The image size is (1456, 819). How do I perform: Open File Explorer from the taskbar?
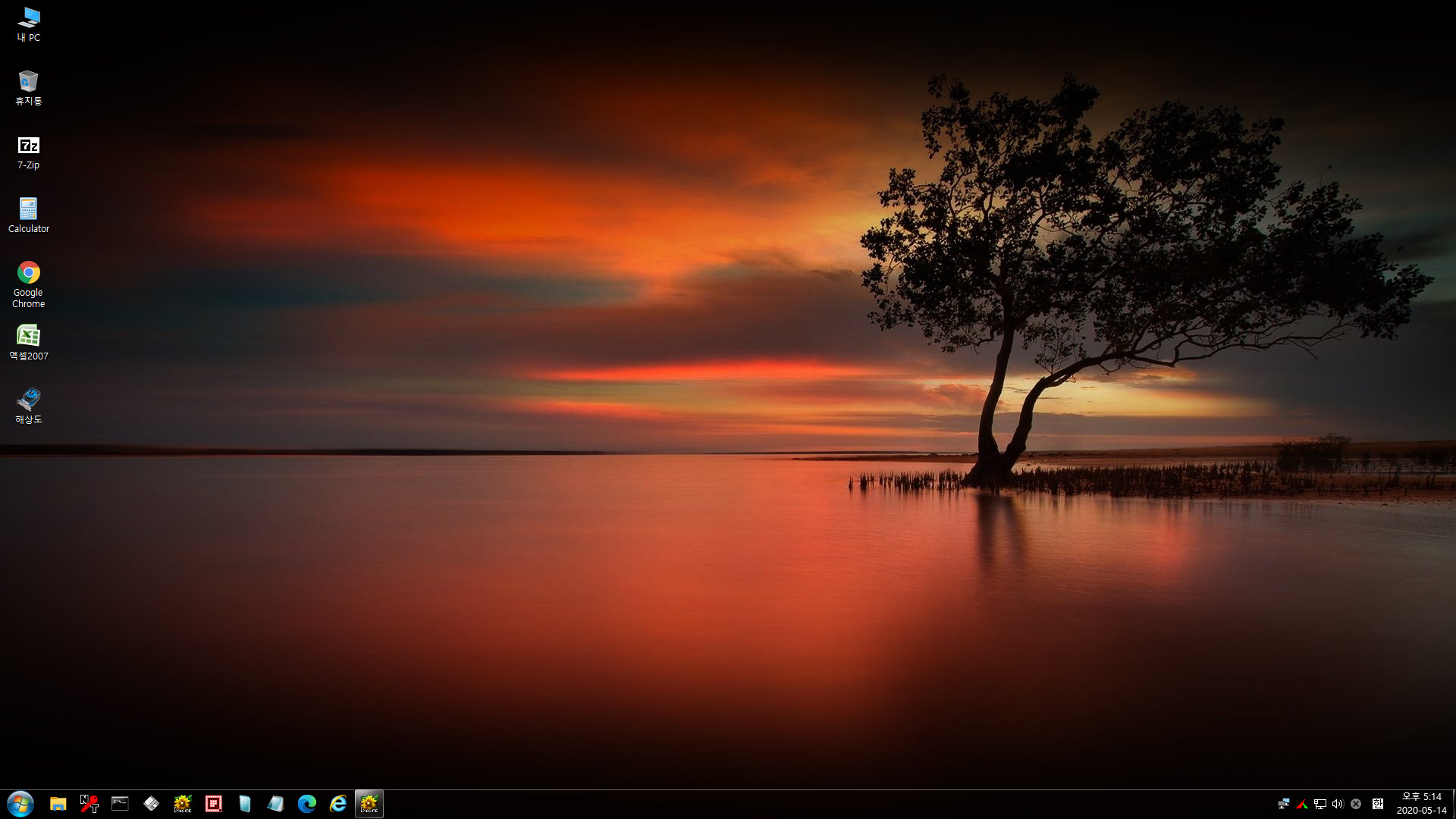point(58,804)
